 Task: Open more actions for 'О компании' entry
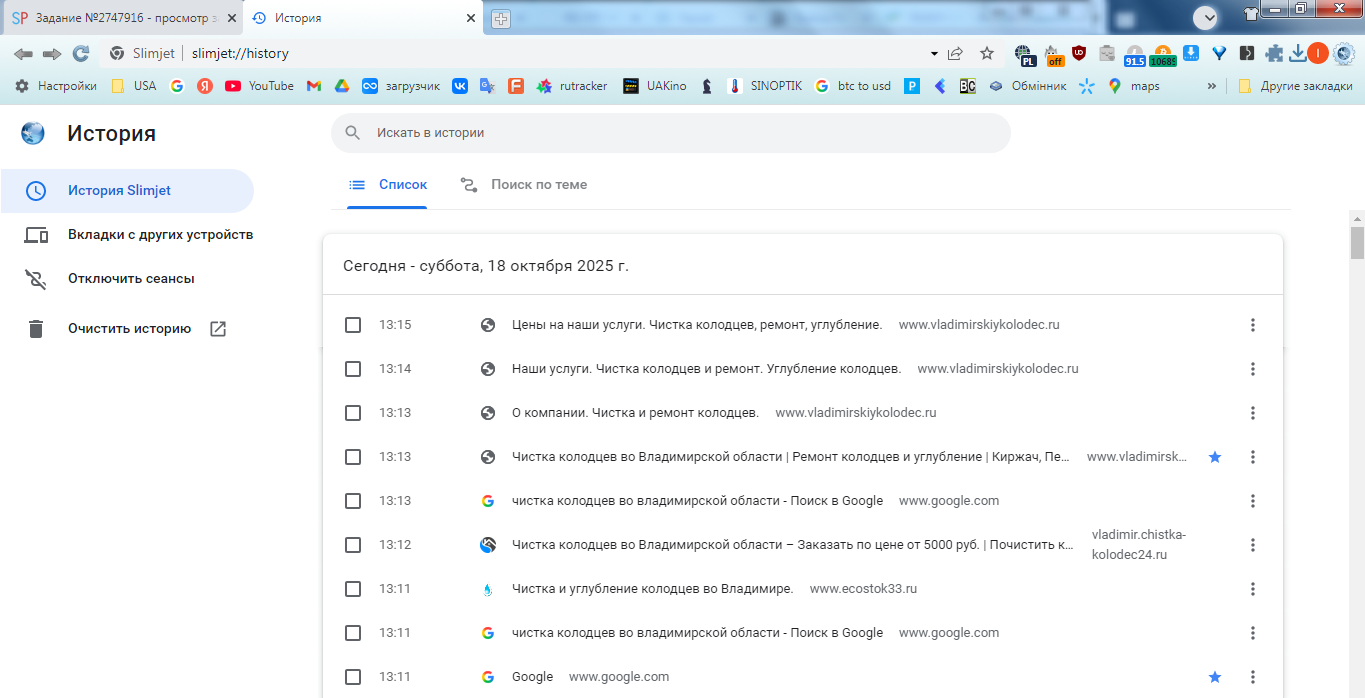(1252, 413)
